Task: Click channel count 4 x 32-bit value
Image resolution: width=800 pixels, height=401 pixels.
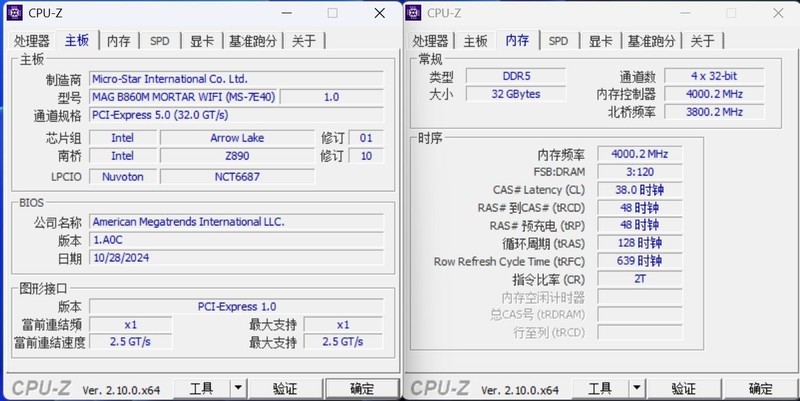Action: pyautogui.click(x=714, y=76)
